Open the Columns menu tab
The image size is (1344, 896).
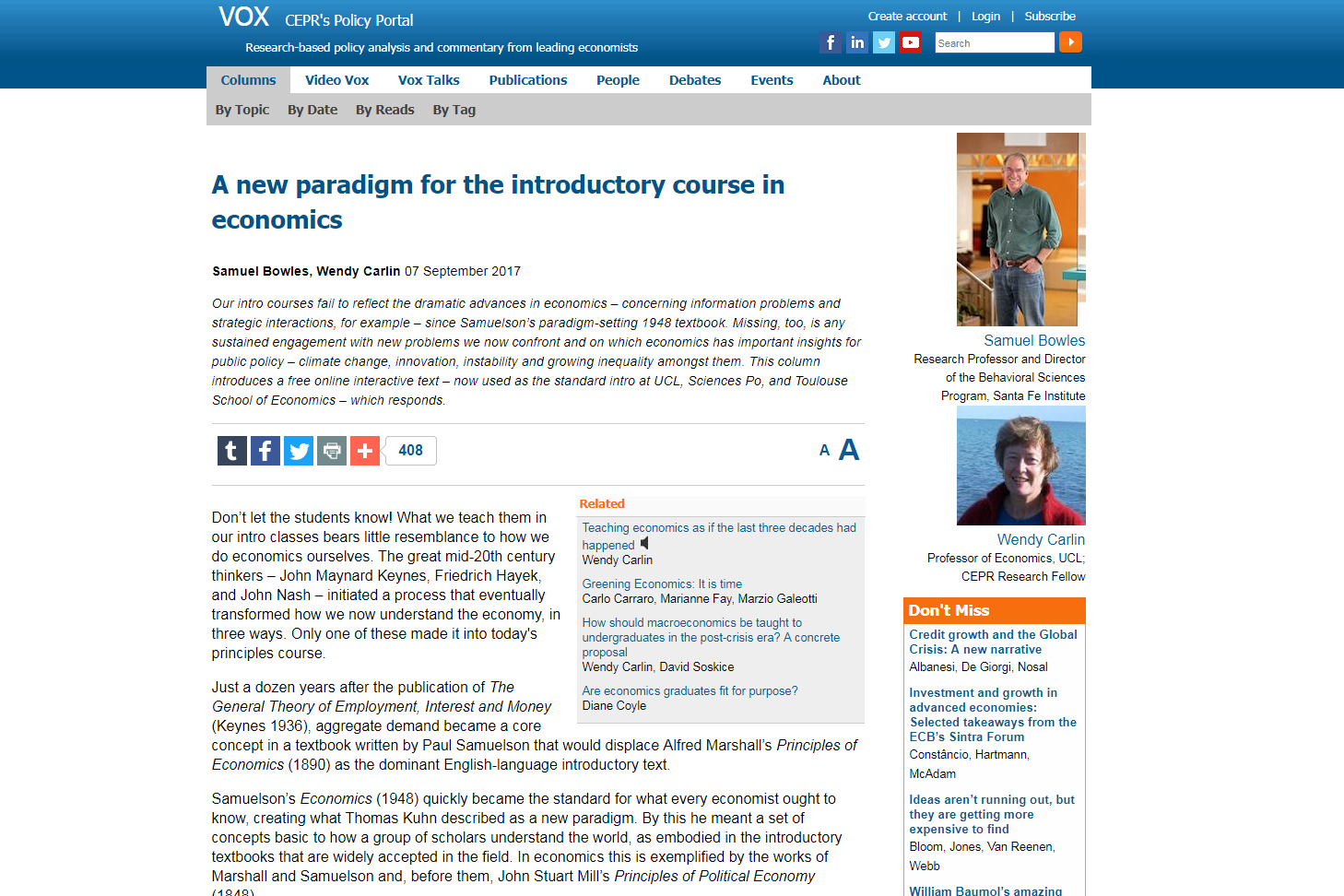click(x=248, y=80)
